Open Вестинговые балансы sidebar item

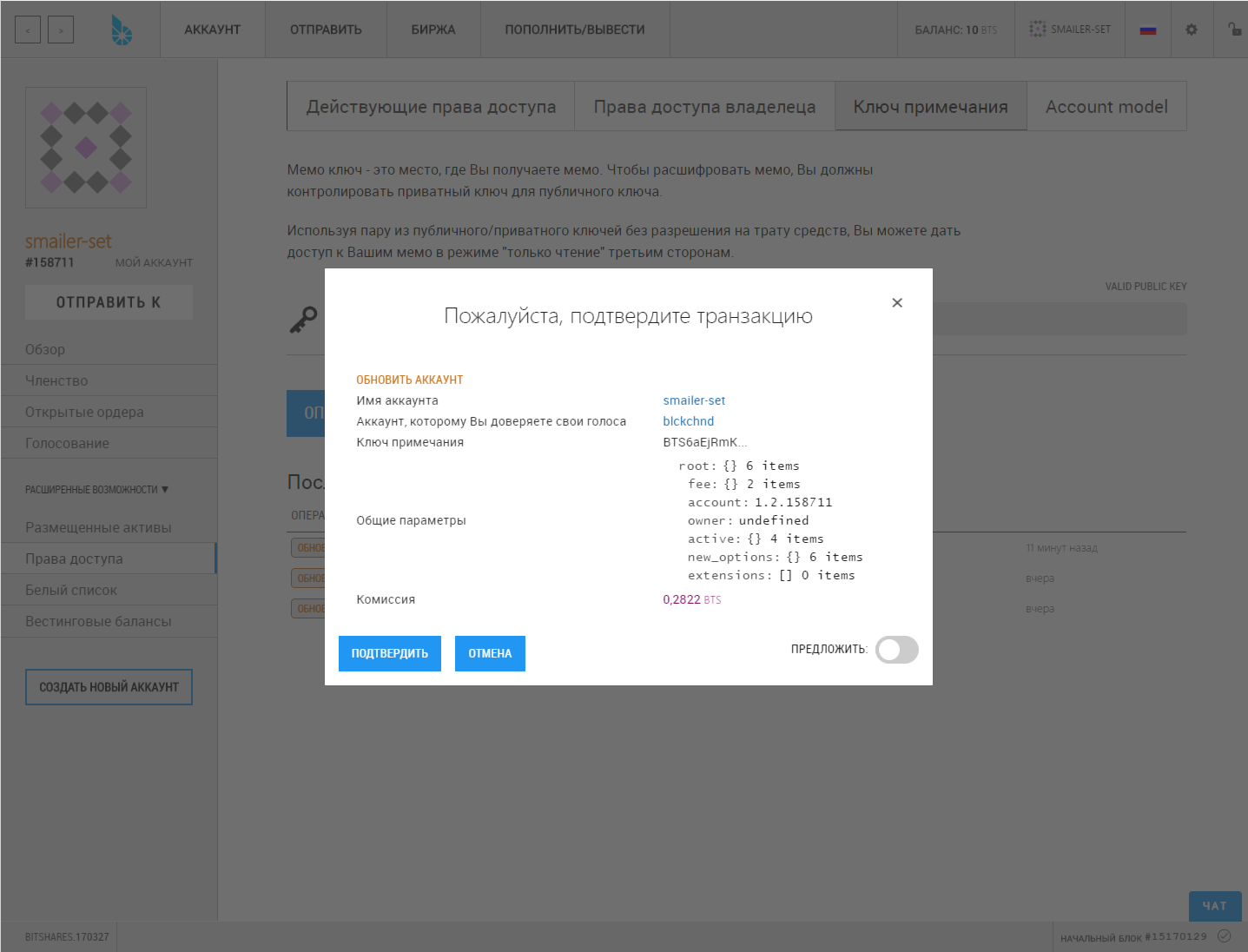(x=109, y=621)
